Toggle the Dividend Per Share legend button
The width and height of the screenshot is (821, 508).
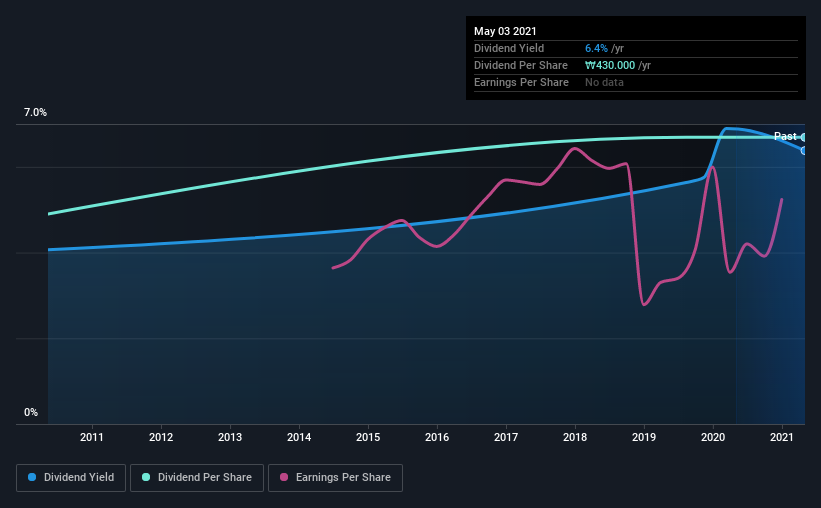pyautogui.click(x=197, y=478)
